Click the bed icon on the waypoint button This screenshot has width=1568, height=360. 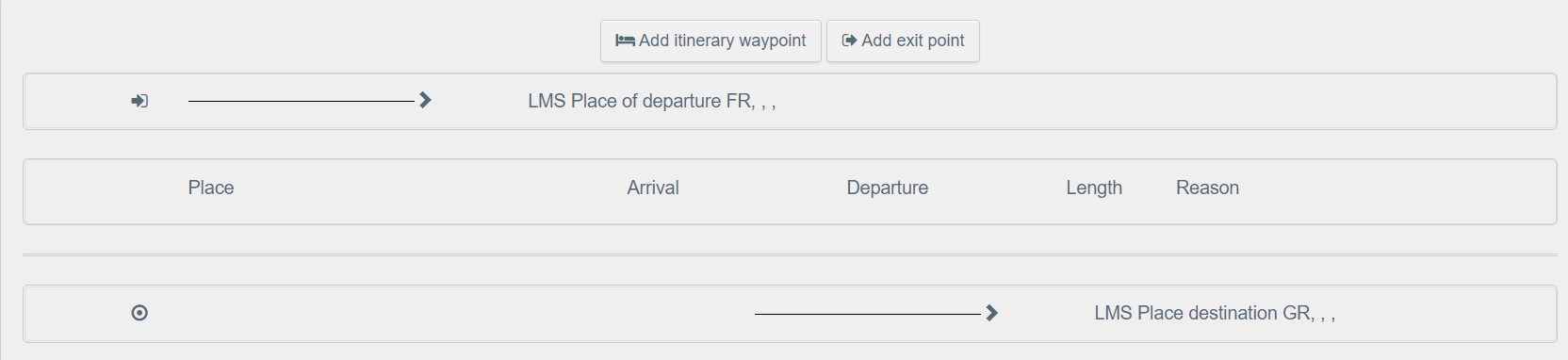625,41
